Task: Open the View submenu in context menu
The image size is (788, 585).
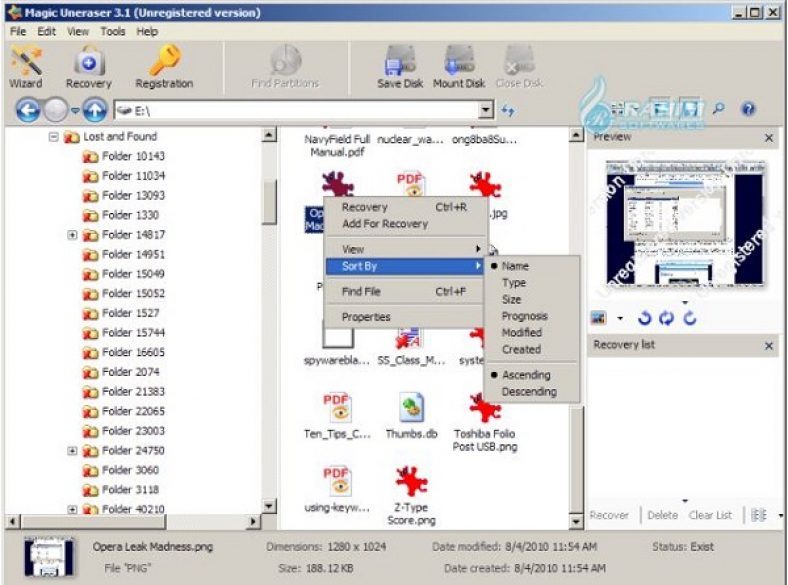Action: point(405,249)
